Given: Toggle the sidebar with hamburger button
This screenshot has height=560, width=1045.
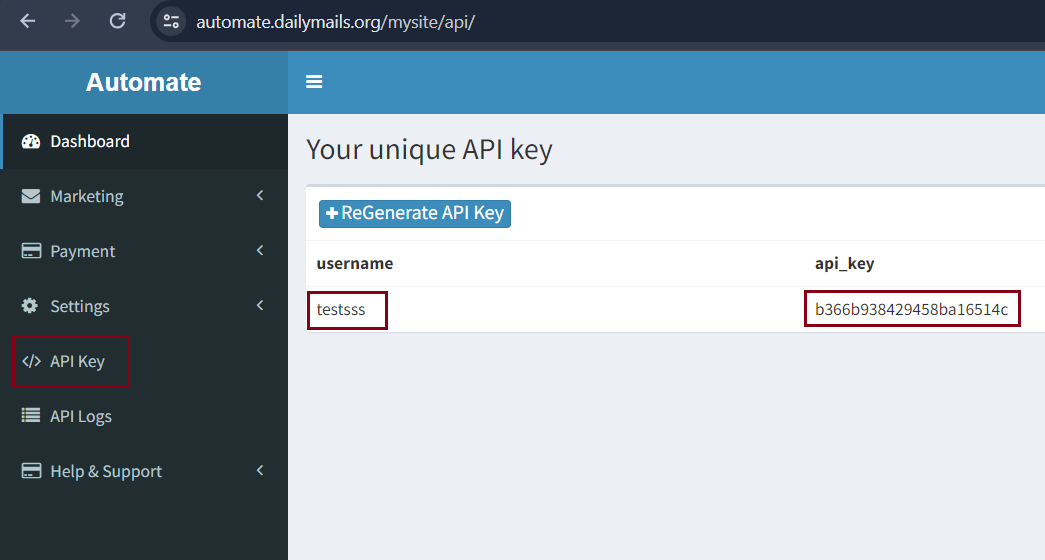Looking at the screenshot, I should click(314, 82).
